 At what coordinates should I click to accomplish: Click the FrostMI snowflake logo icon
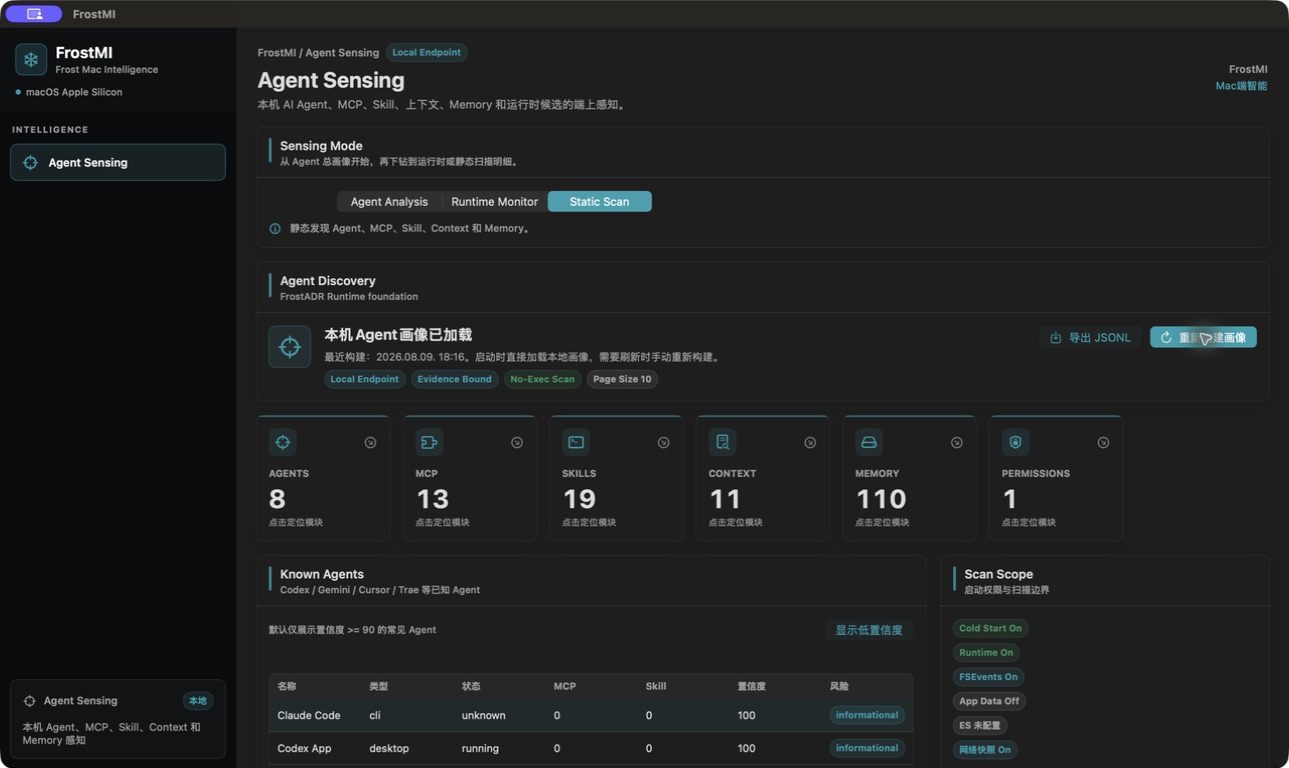click(x=31, y=60)
